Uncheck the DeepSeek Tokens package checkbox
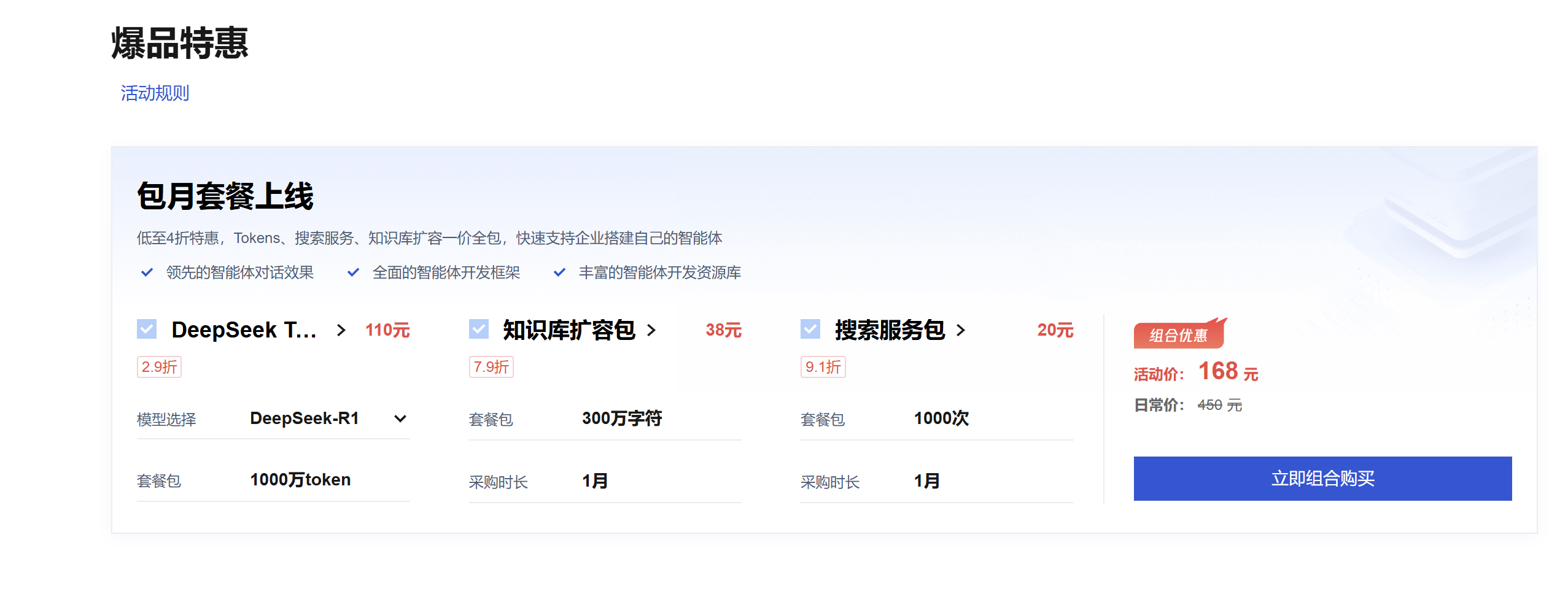 pyautogui.click(x=147, y=329)
